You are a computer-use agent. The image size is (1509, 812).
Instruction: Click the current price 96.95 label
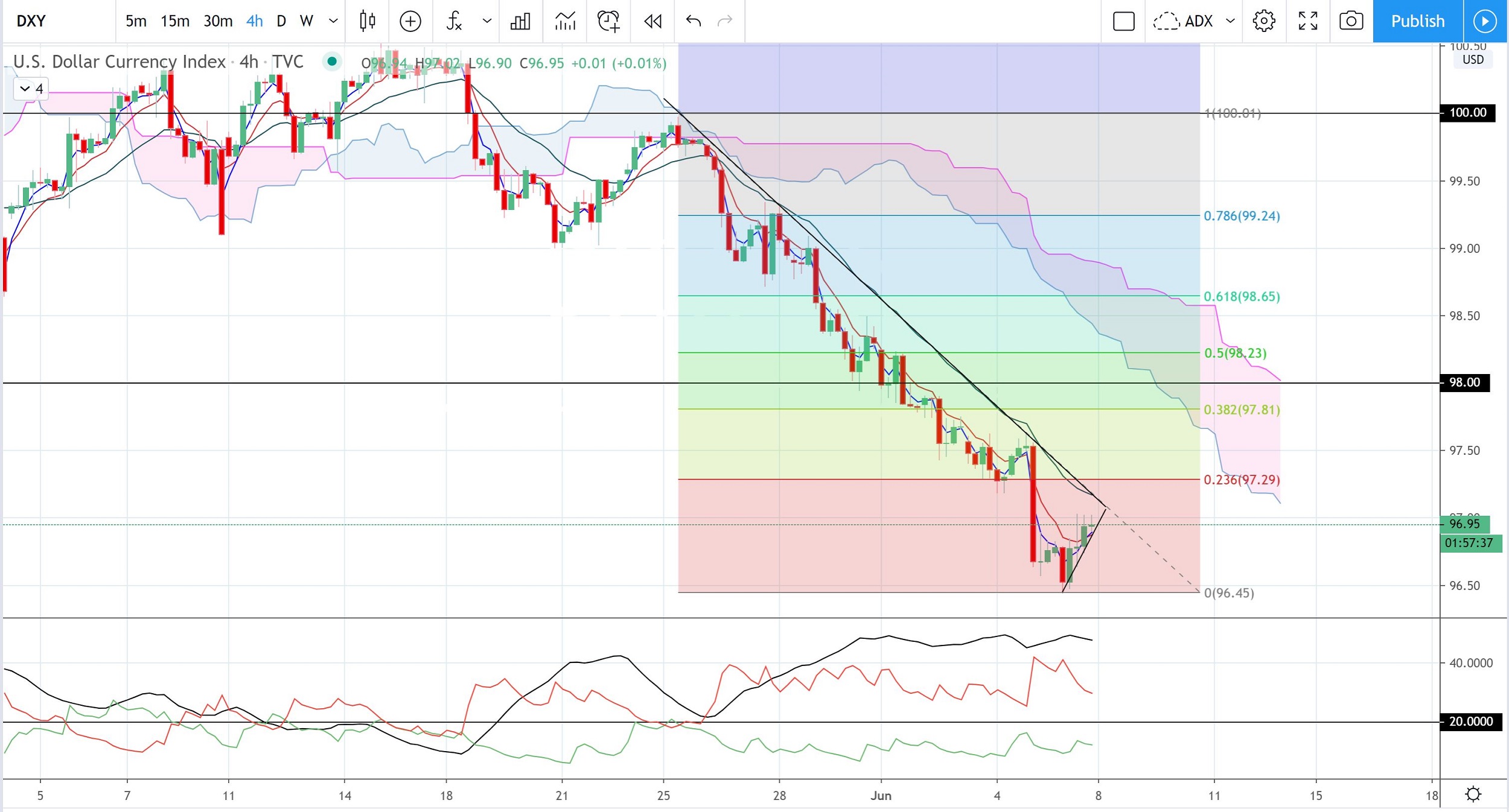(1465, 524)
